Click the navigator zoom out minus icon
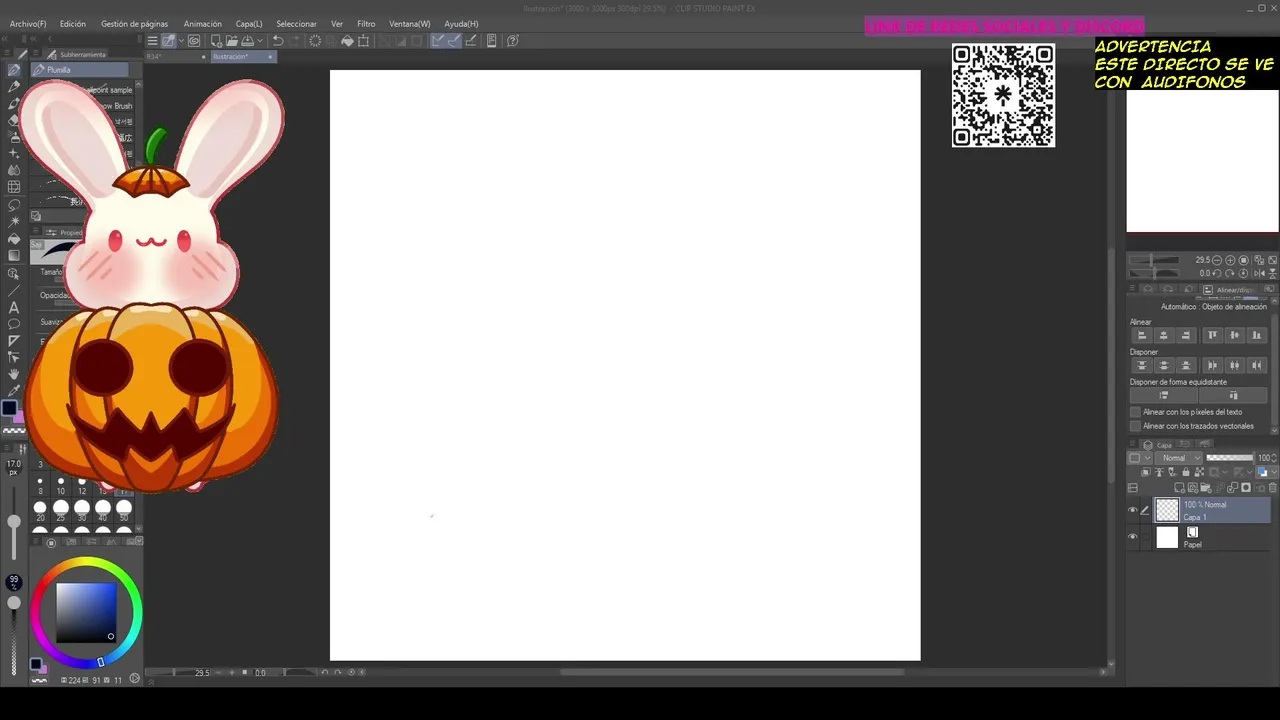 pos(1216,259)
